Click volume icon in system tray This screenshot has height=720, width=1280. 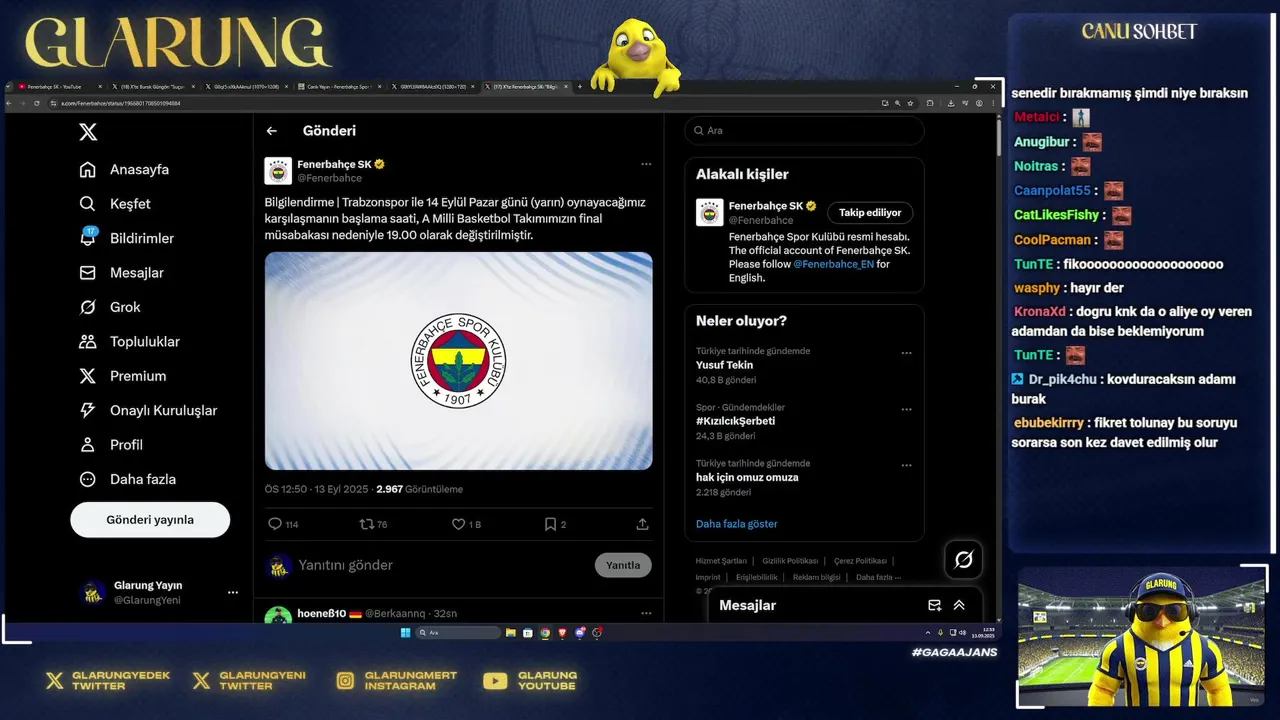point(963,633)
